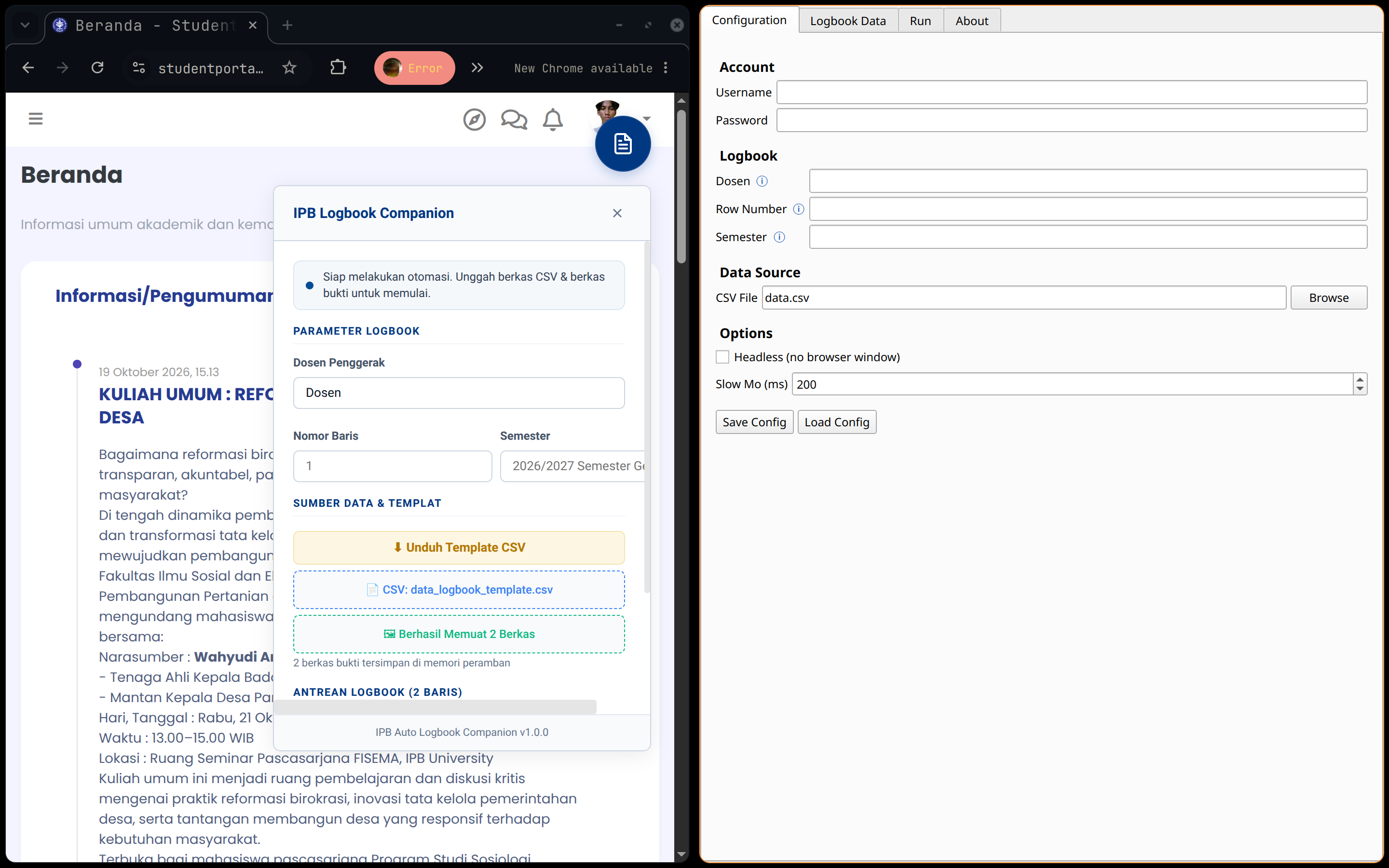Viewport: 1389px width, 868px height.
Task: Increase Slow Mo with up stepper arrow
Action: [x=1360, y=379]
